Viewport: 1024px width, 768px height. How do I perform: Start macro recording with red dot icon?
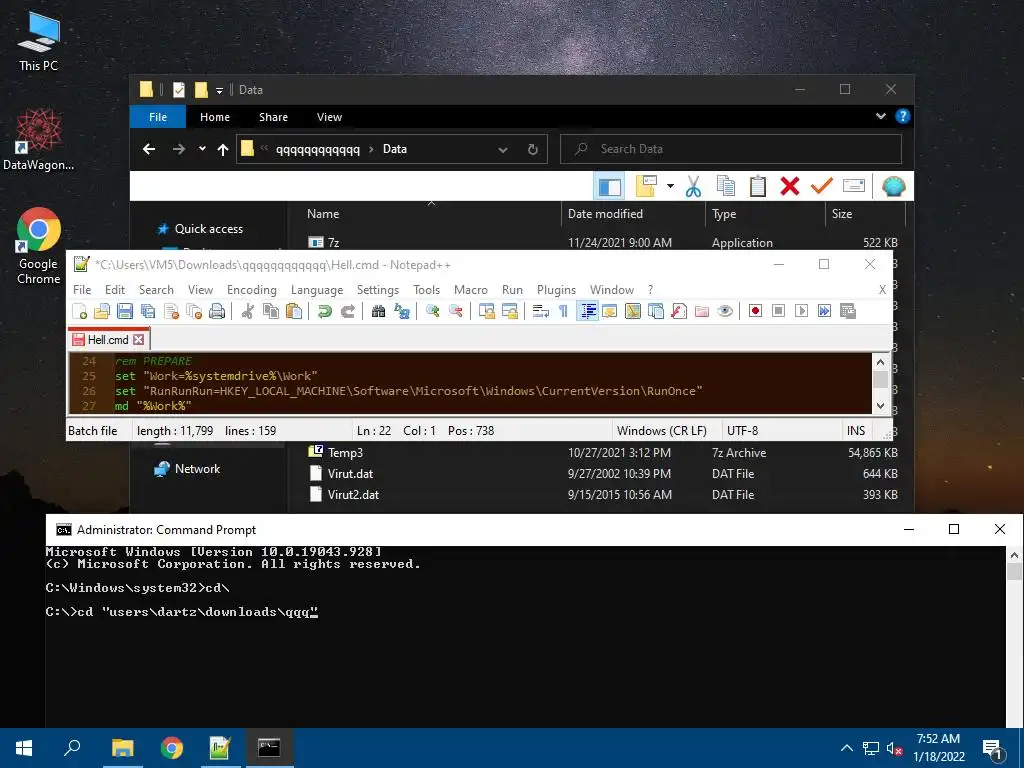pyautogui.click(x=756, y=312)
